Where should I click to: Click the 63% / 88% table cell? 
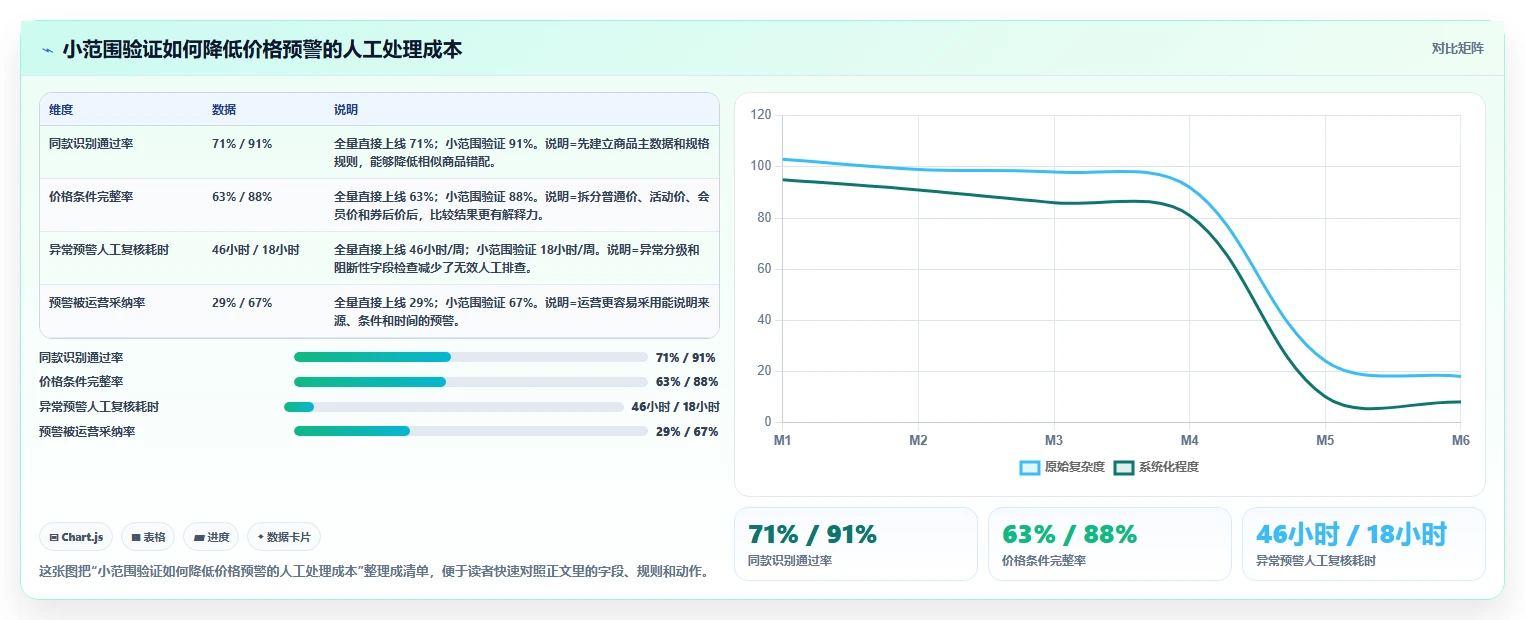[242, 197]
